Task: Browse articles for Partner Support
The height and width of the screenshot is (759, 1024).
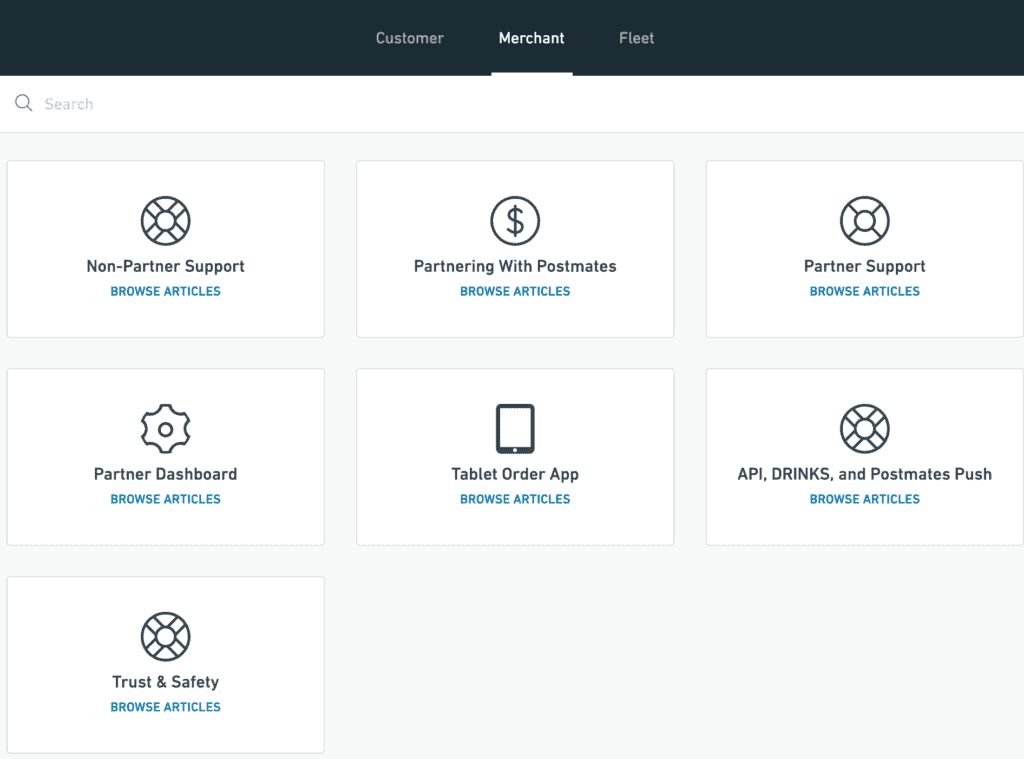Action: click(x=864, y=291)
